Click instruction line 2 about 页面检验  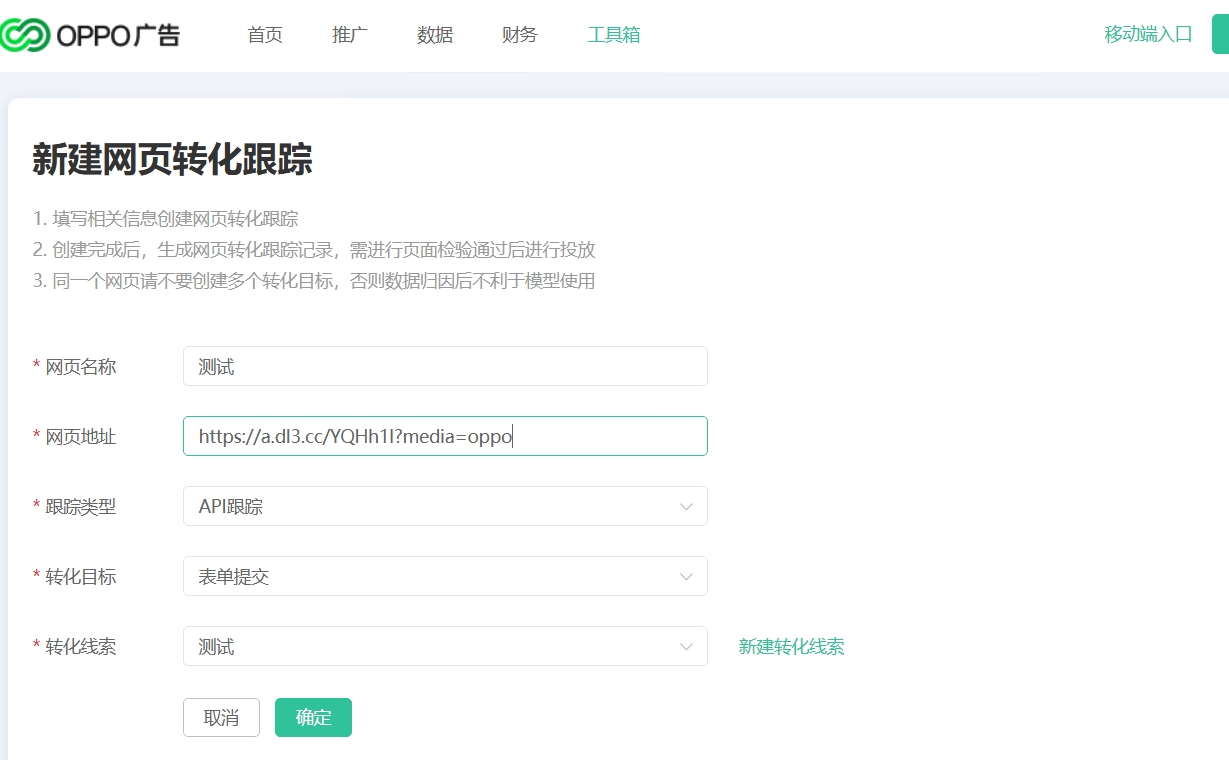coord(314,250)
